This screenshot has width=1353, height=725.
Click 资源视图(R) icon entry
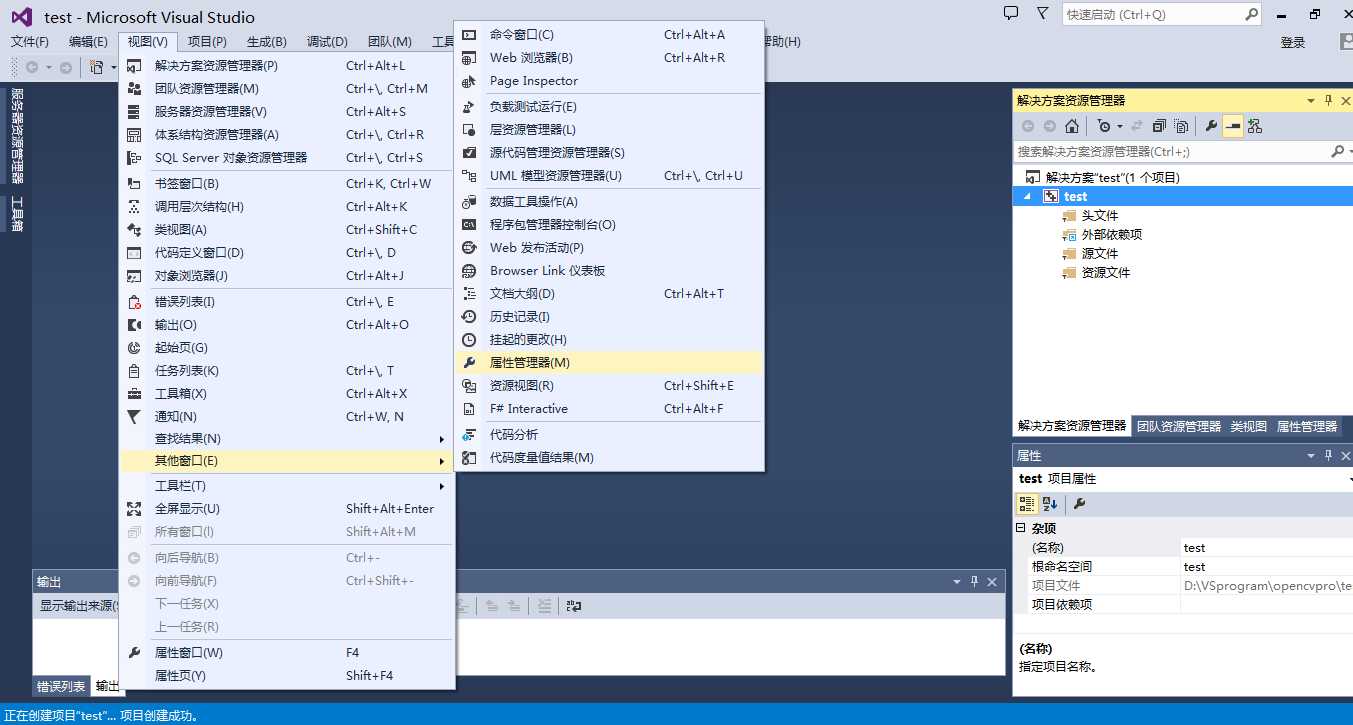[609, 386]
